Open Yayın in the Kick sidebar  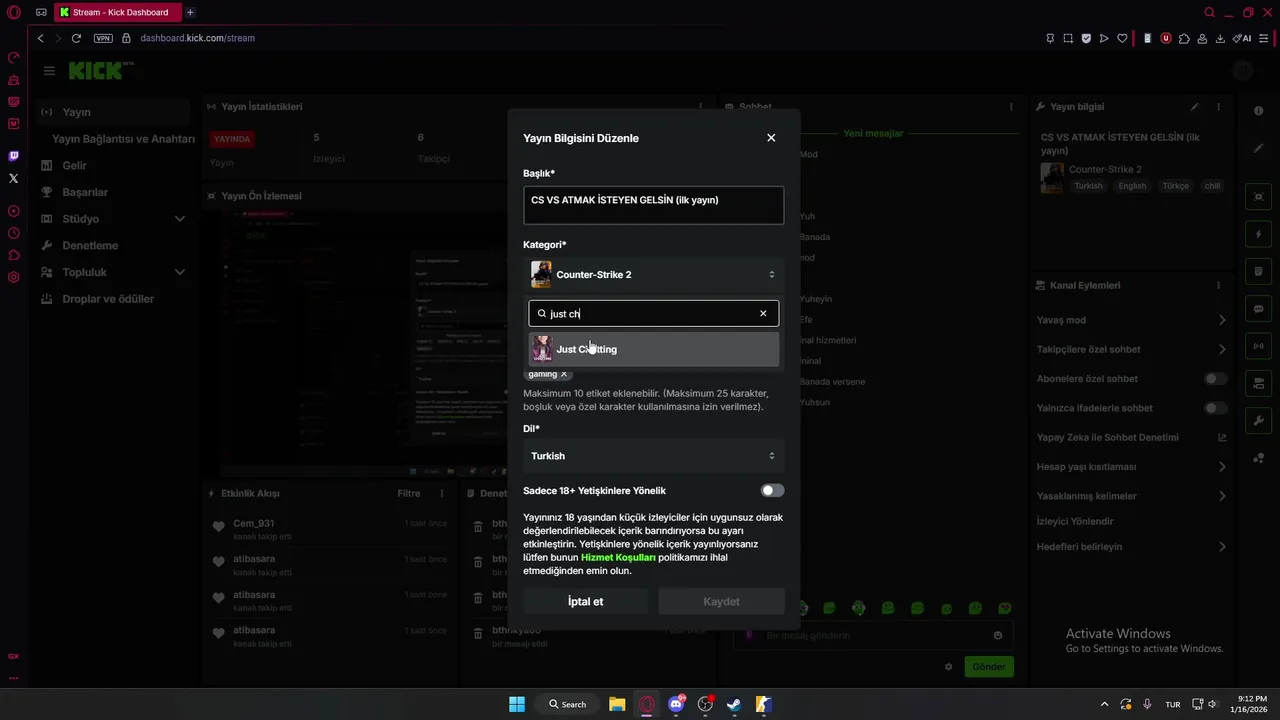[x=113, y=112]
